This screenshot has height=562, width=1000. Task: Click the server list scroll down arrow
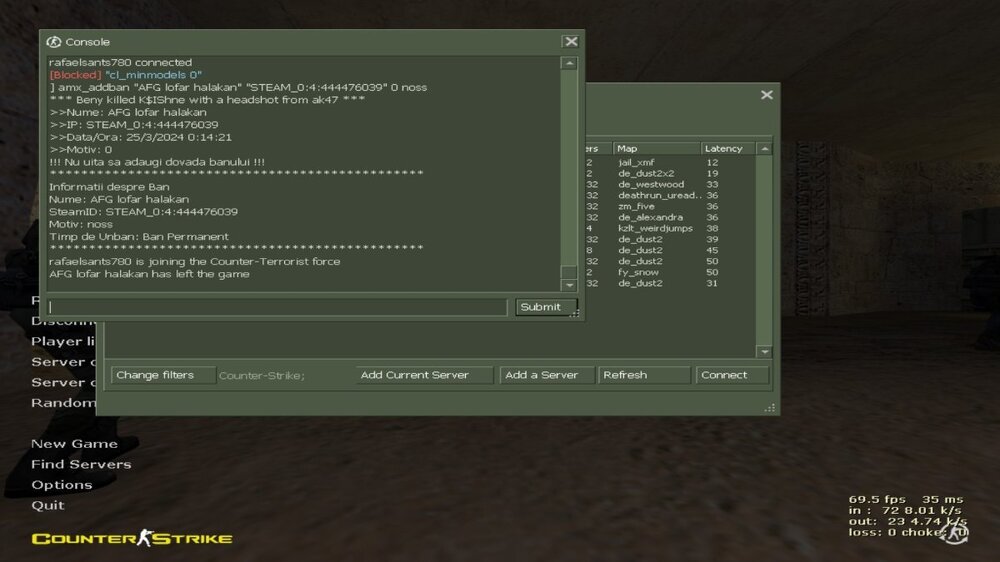764,351
